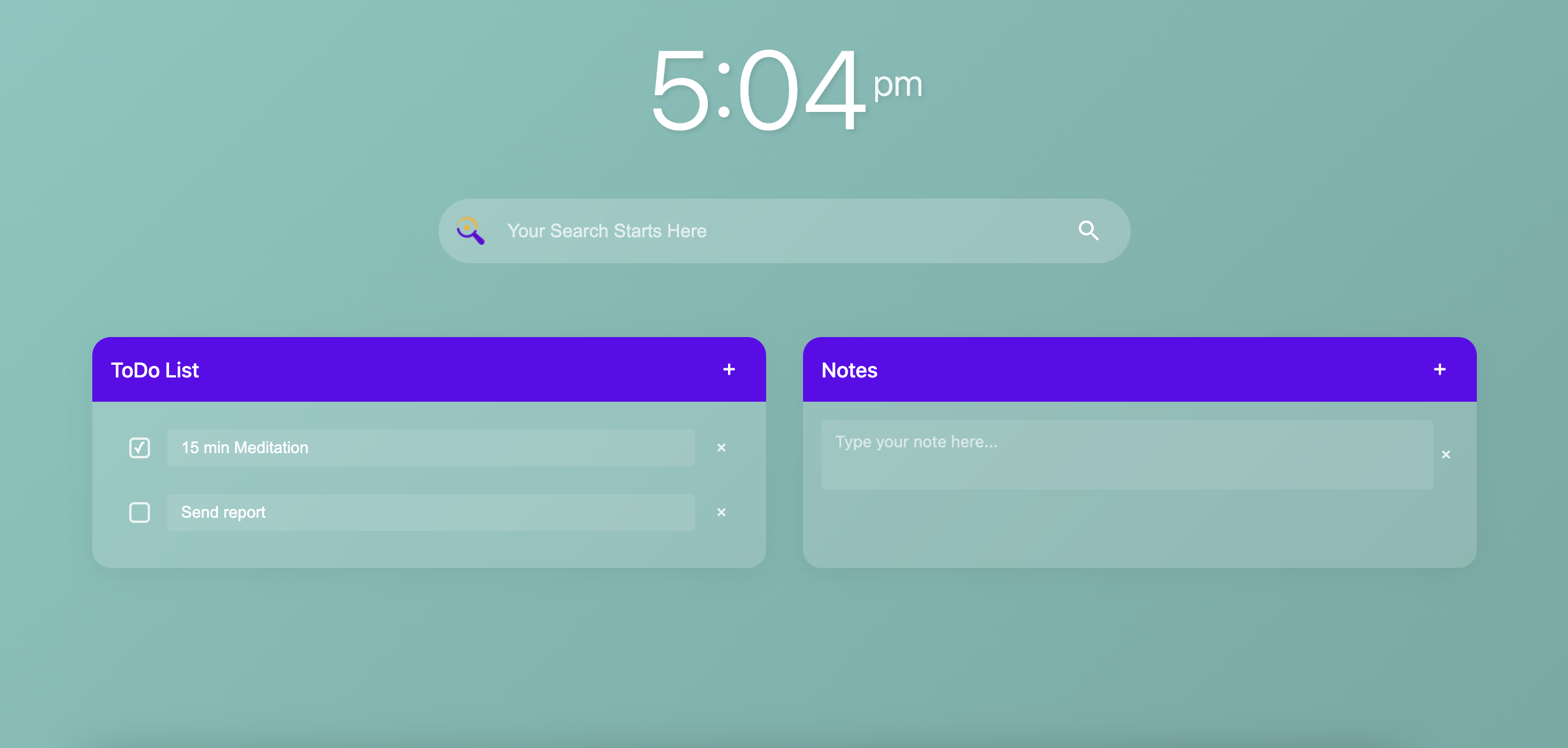This screenshot has width=1568, height=748.
Task: Check the empty Send report task box
Action: click(x=139, y=511)
